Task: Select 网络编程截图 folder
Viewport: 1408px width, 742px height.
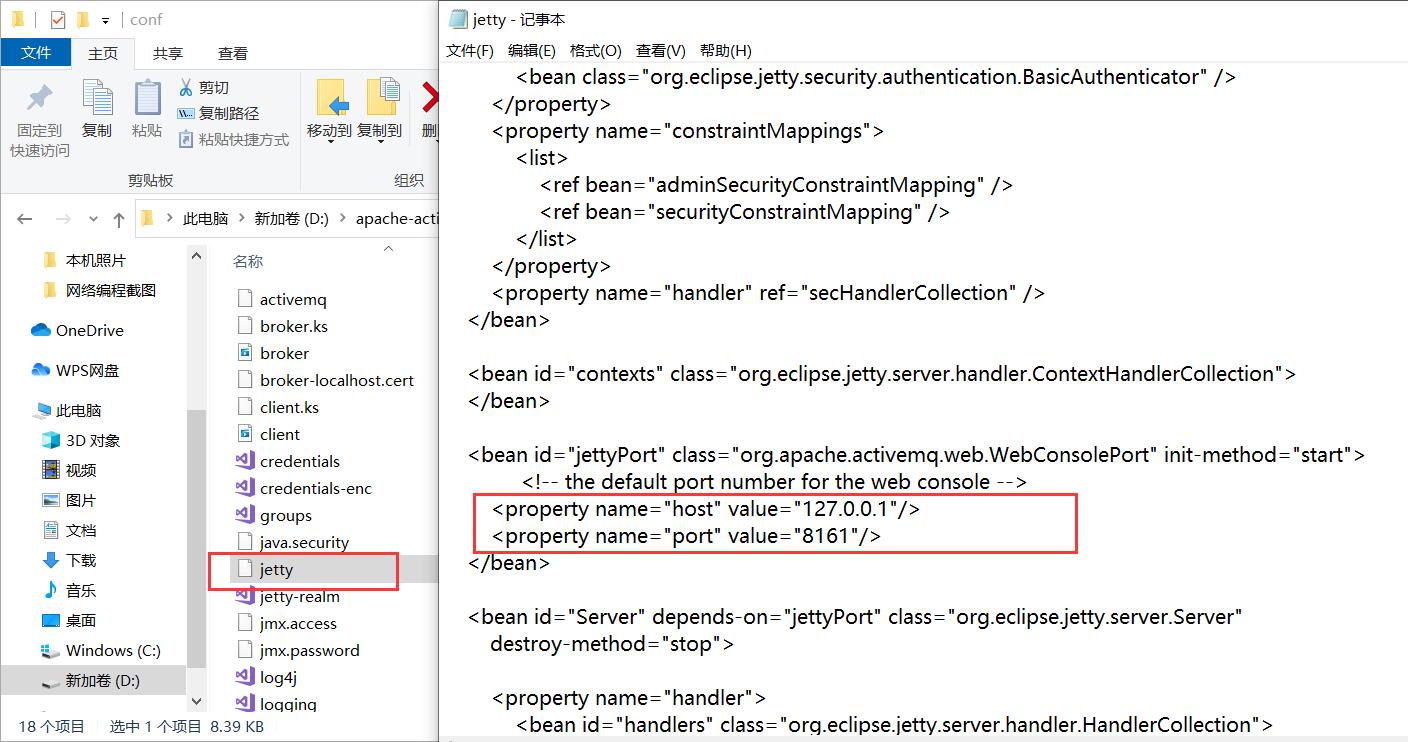Action: point(100,290)
